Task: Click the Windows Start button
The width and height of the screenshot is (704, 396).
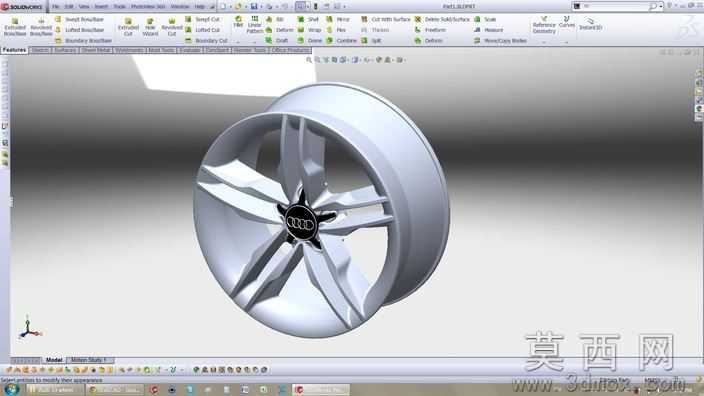Action: click(11, 389)
